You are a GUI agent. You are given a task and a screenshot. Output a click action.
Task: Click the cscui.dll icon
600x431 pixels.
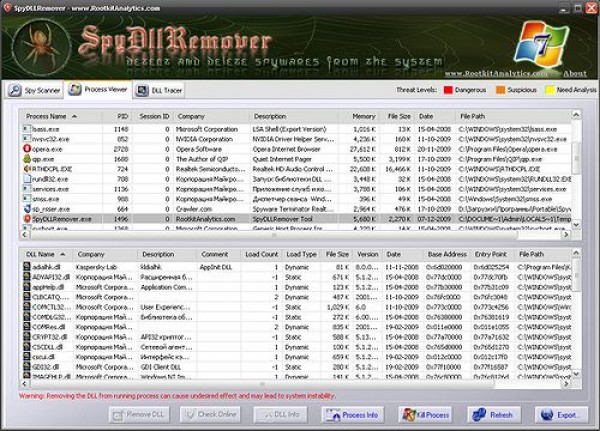26,357
